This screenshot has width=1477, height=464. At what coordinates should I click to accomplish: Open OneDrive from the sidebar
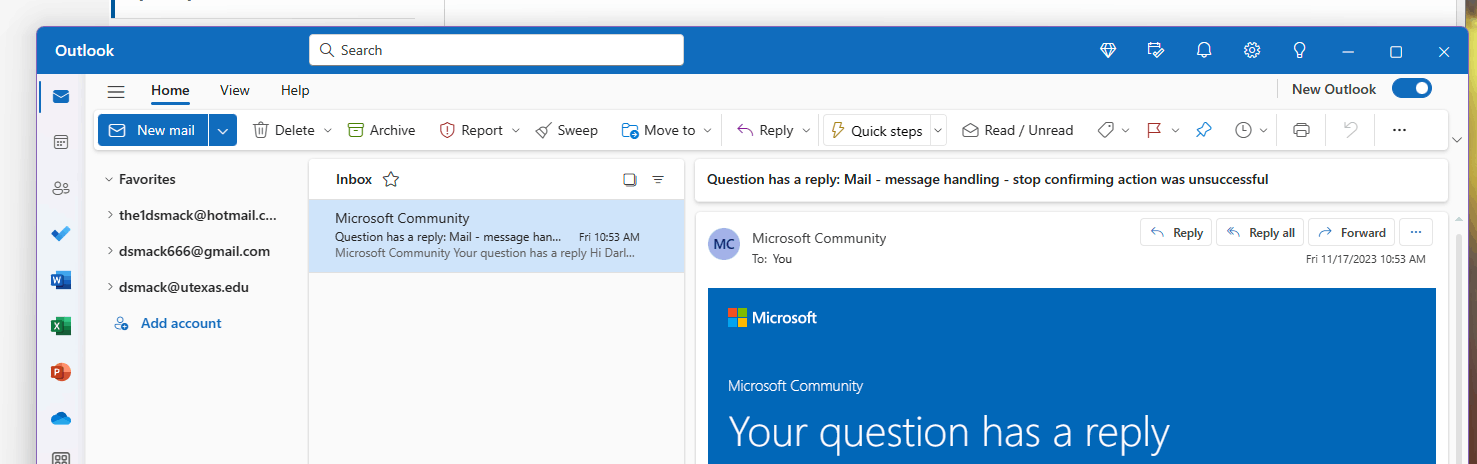click(61, 418)
